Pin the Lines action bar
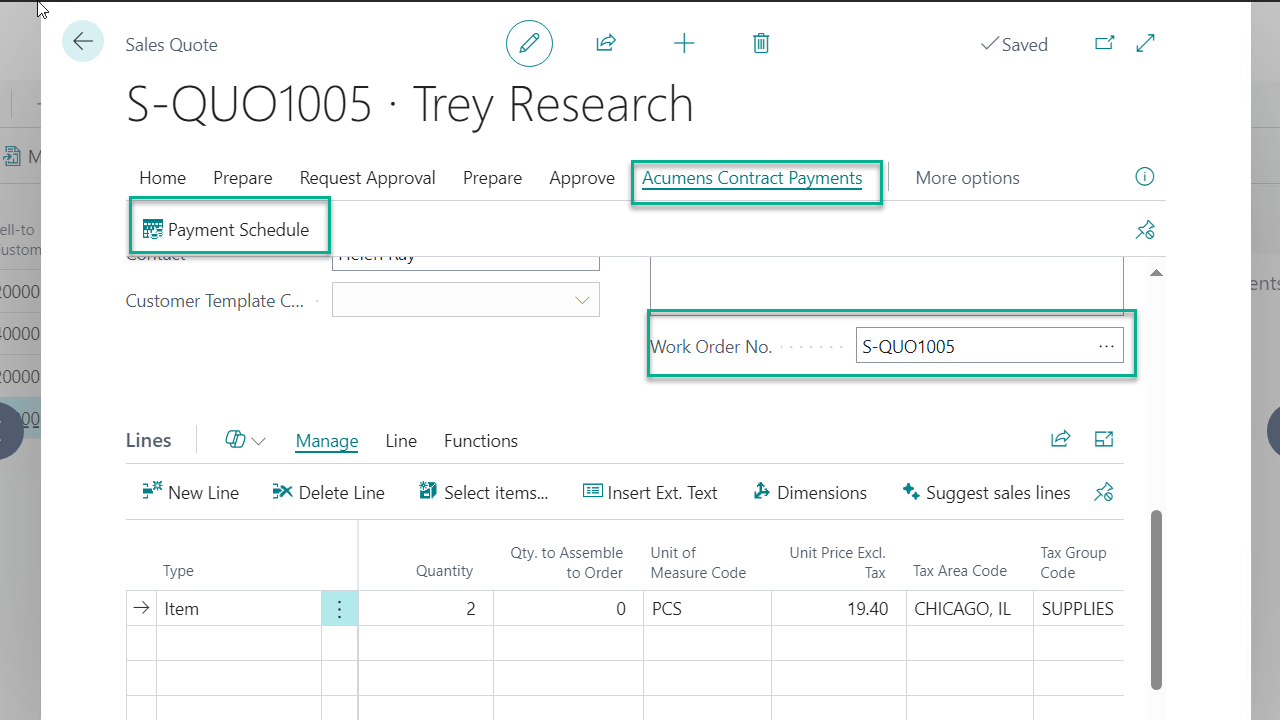This screenshot has width=1280, height=720. (x=1104, y=492)
